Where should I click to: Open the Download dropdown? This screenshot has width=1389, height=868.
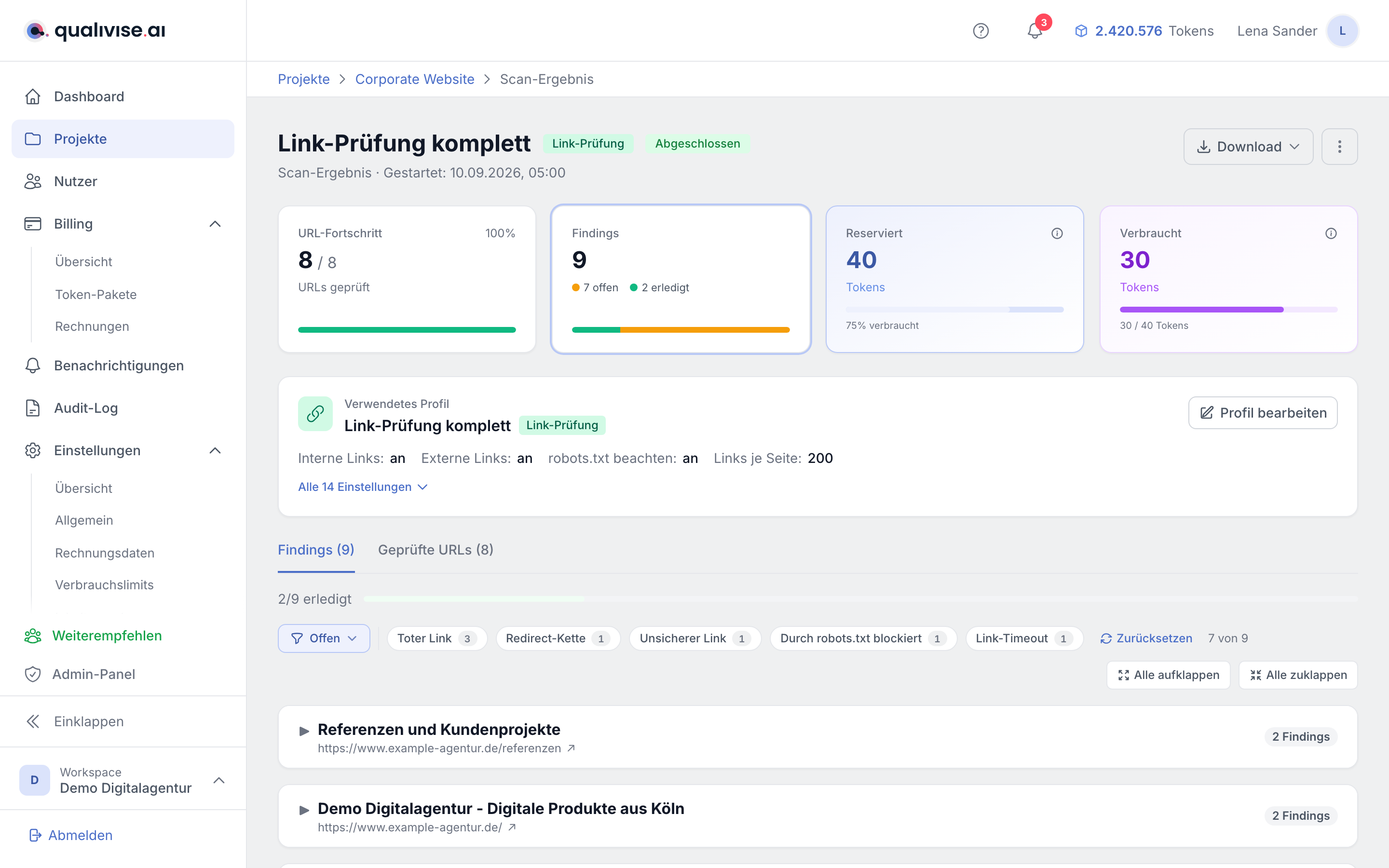coord(1248,147)
